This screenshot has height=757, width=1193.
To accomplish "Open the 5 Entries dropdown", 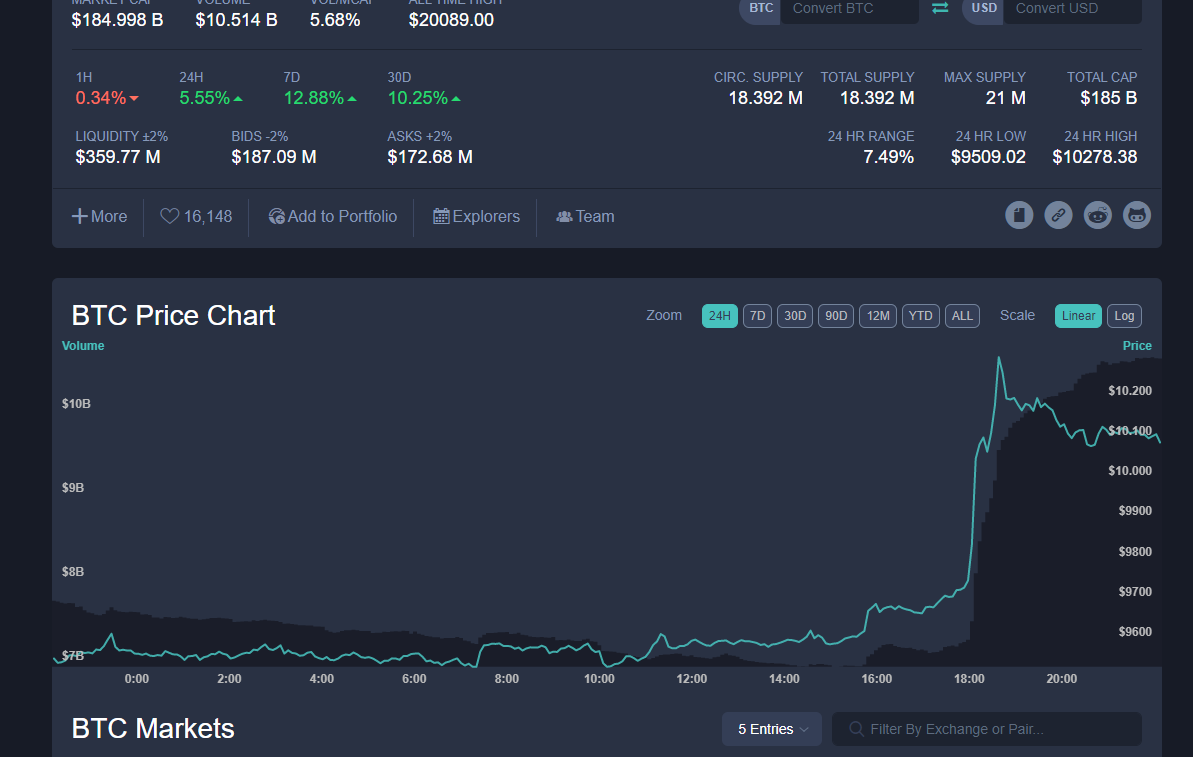I will pos(771,729).
